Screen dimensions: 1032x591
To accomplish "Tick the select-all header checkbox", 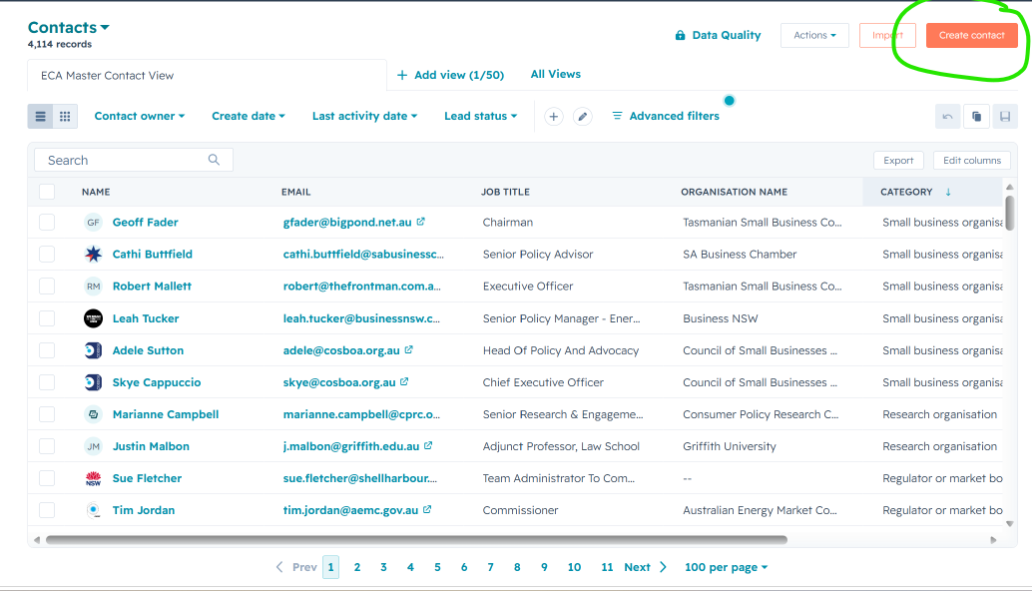I will coord(47,192).
